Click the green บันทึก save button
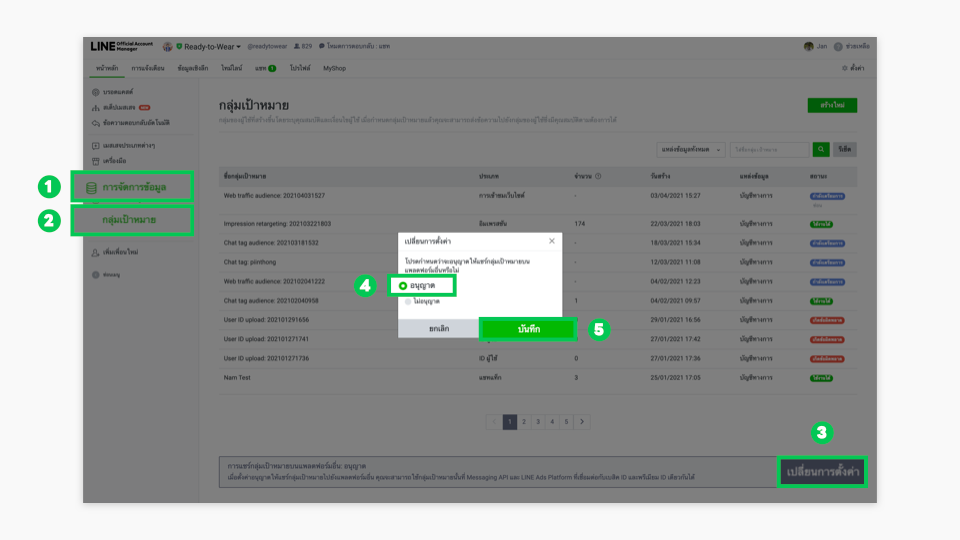 click(x=528, y=329)
